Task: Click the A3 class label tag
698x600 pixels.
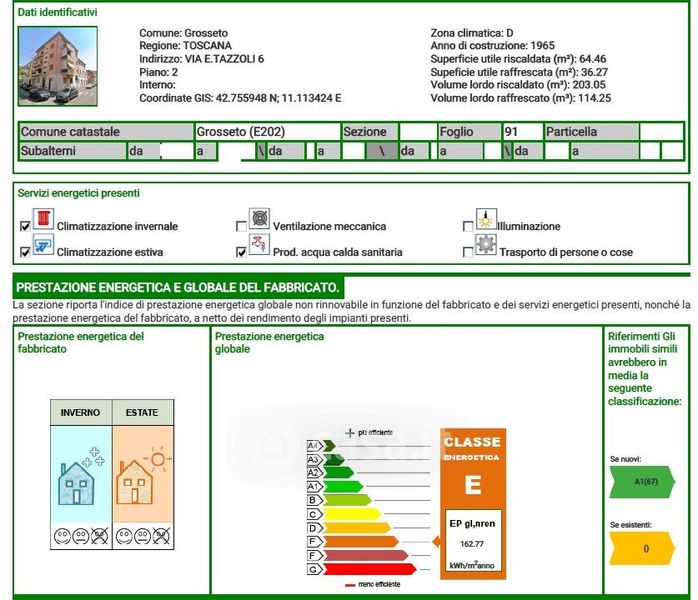Action: [315, 459]
